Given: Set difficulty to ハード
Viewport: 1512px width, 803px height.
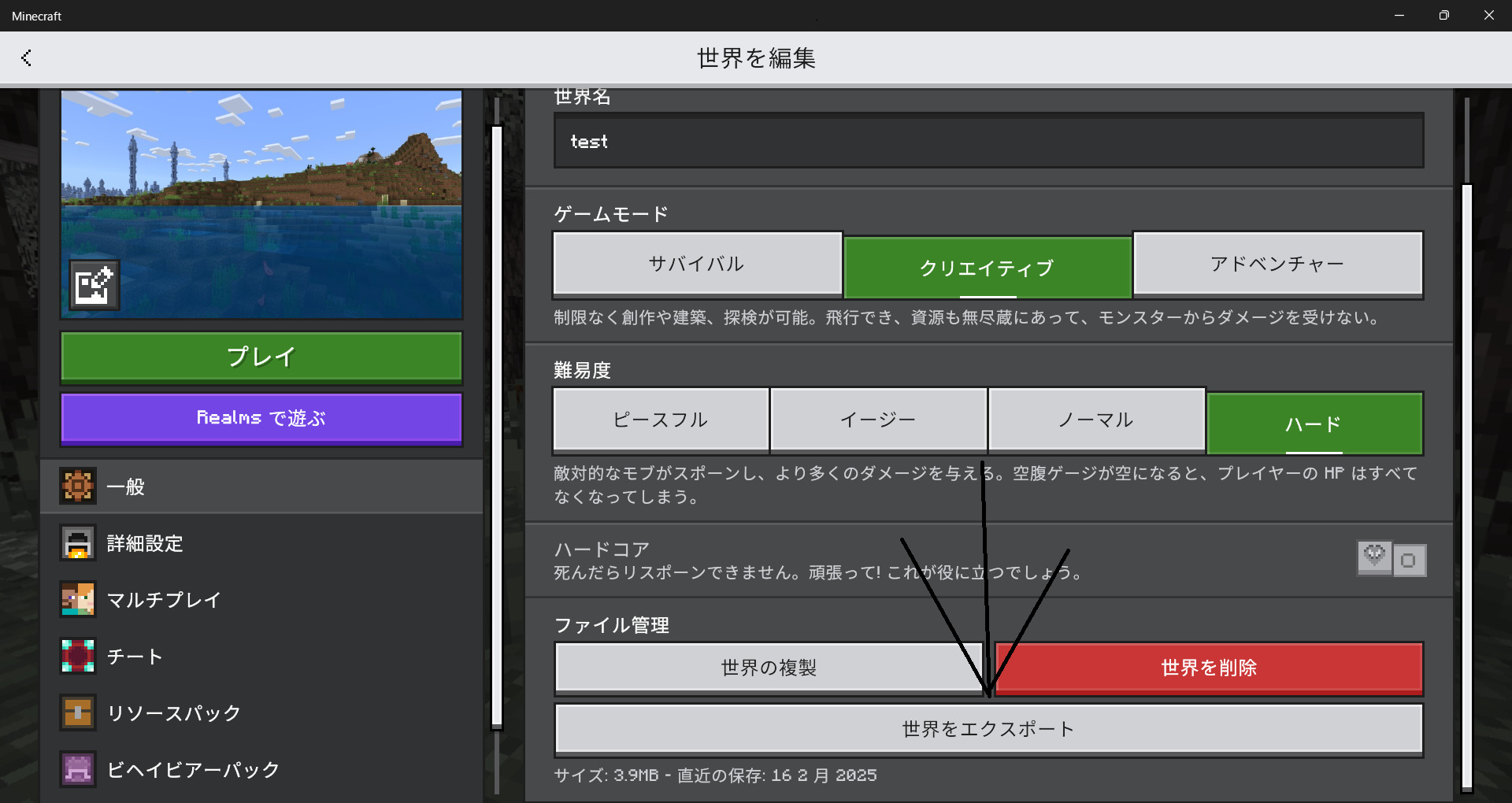Looking at the screenshot, I should (x=1314, y=424).
